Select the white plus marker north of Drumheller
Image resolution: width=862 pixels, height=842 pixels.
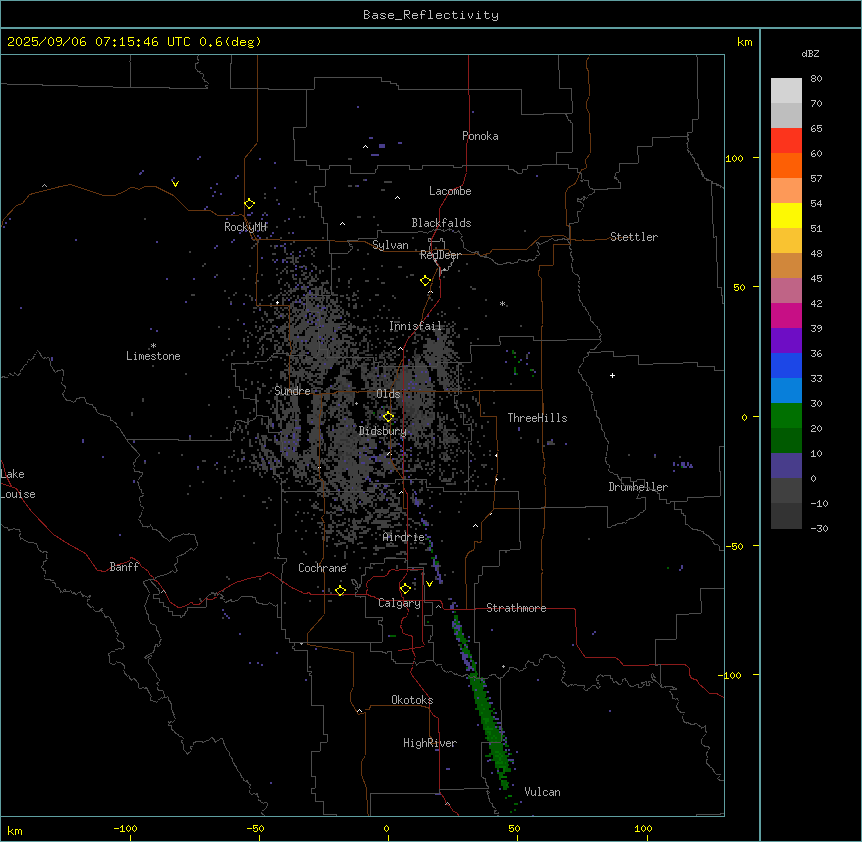612,375
